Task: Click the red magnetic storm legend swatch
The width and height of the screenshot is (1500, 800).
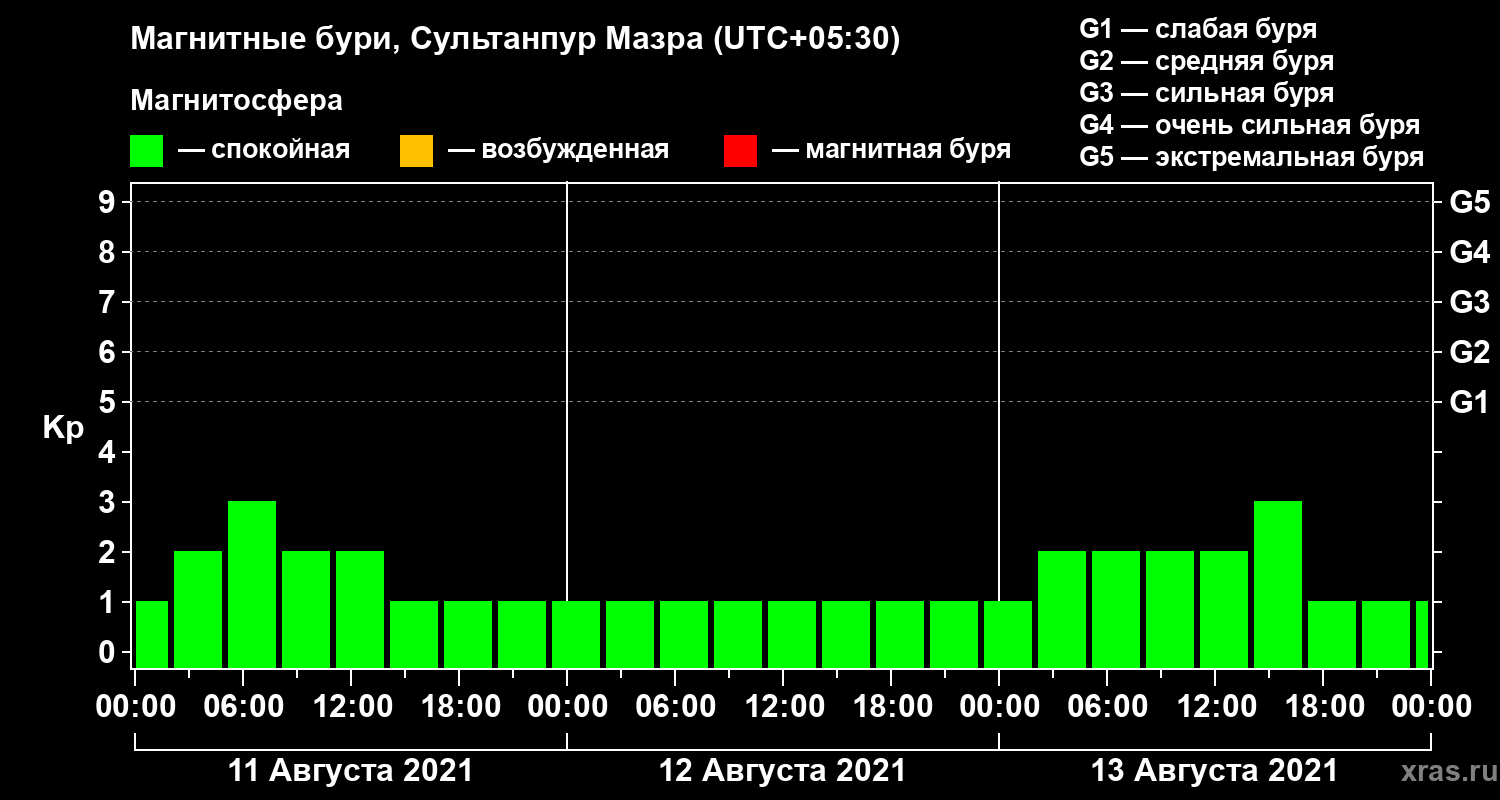Action: (x=740, y=151)
